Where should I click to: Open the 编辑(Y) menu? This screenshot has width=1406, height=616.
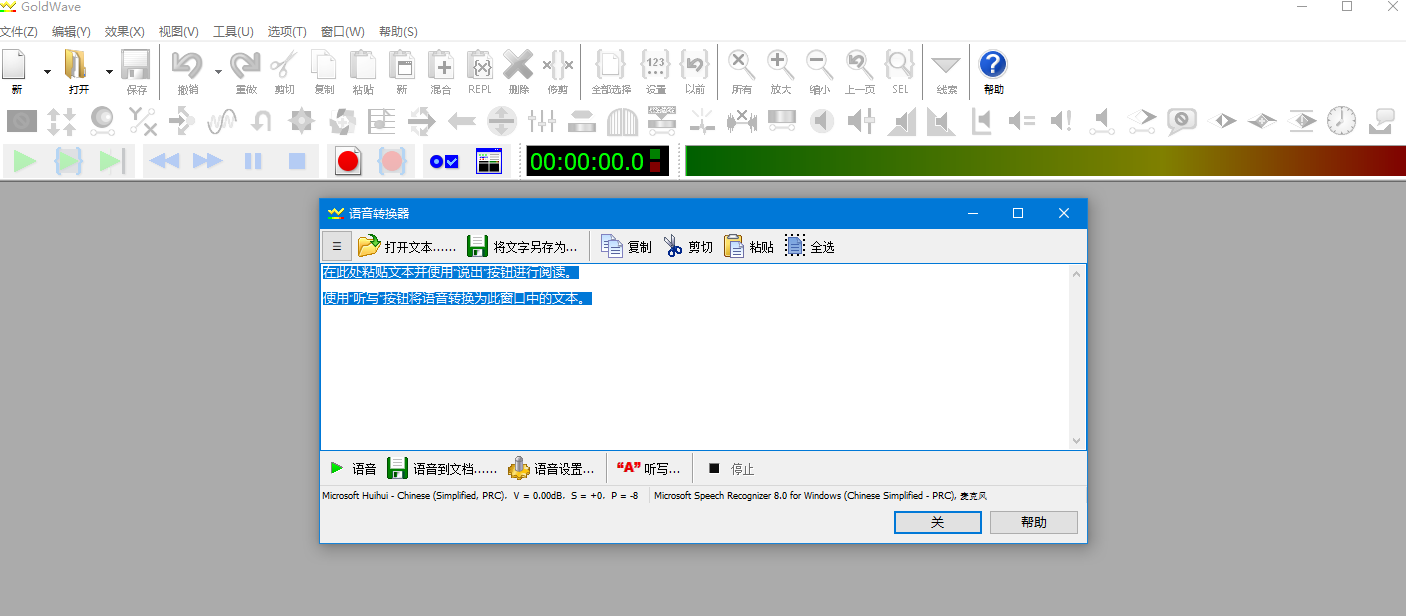71,32
